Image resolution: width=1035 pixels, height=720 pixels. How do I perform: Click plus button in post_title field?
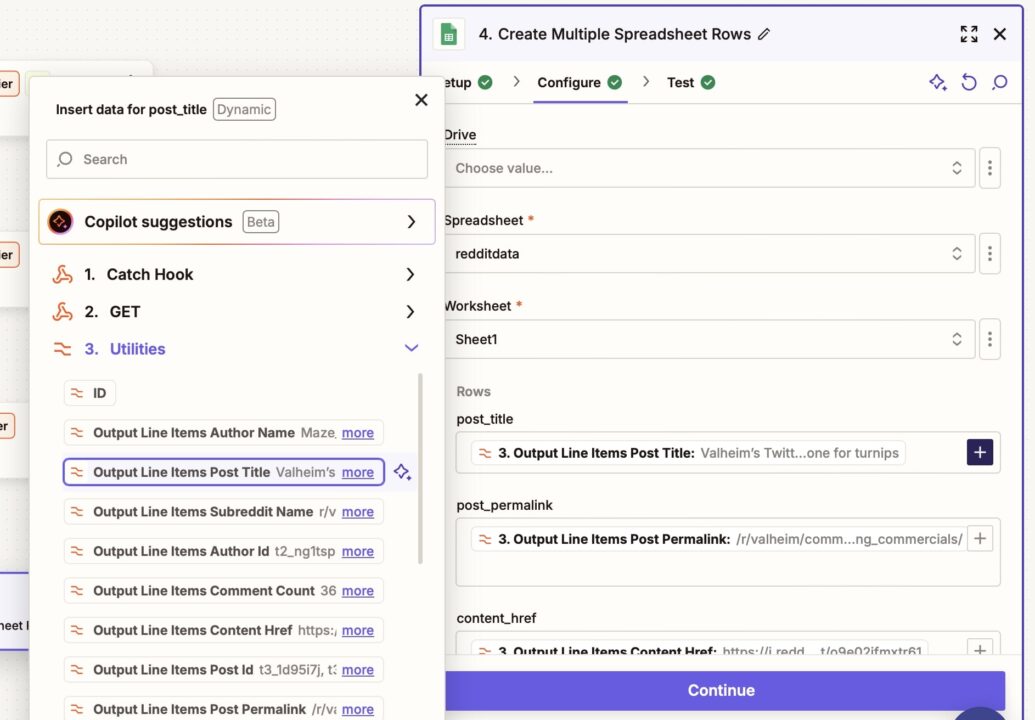(x=980, y=452)
